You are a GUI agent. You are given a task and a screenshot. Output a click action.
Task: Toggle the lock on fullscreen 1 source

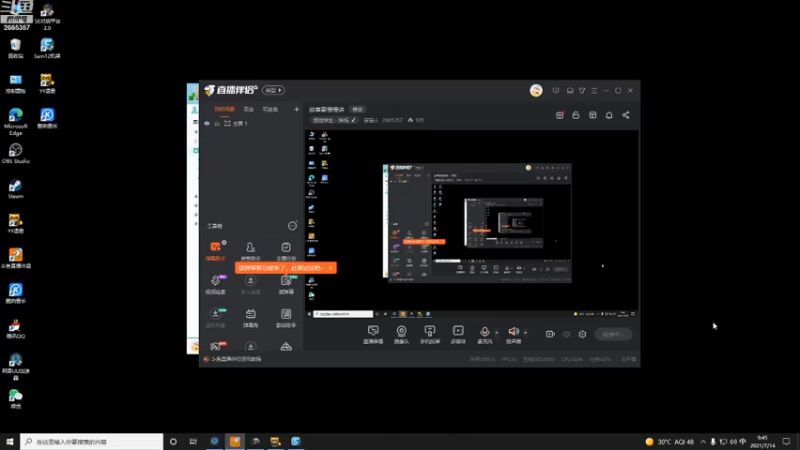coord(217,123)
